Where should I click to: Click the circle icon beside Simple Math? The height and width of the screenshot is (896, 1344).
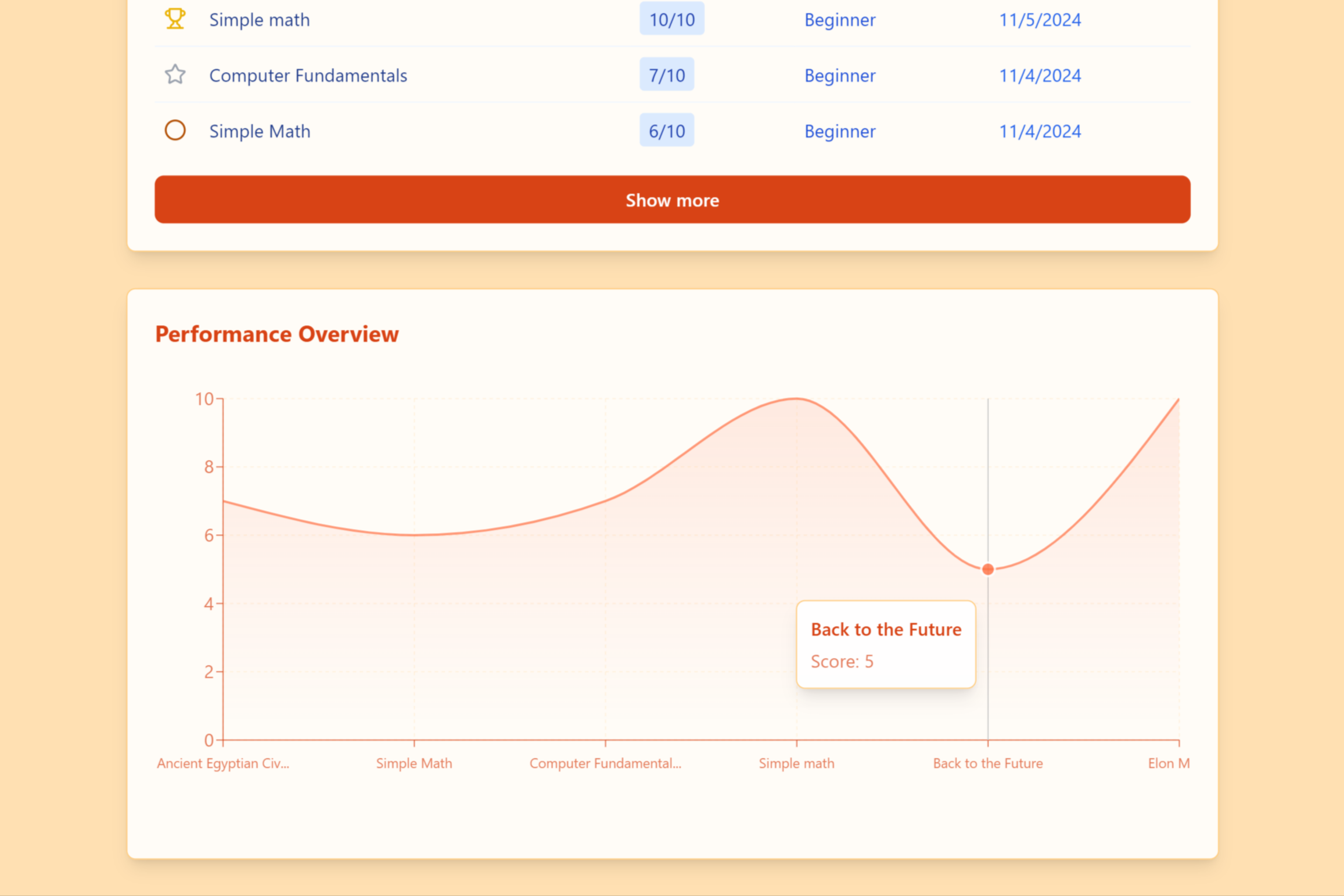click(x=175, y=130)
